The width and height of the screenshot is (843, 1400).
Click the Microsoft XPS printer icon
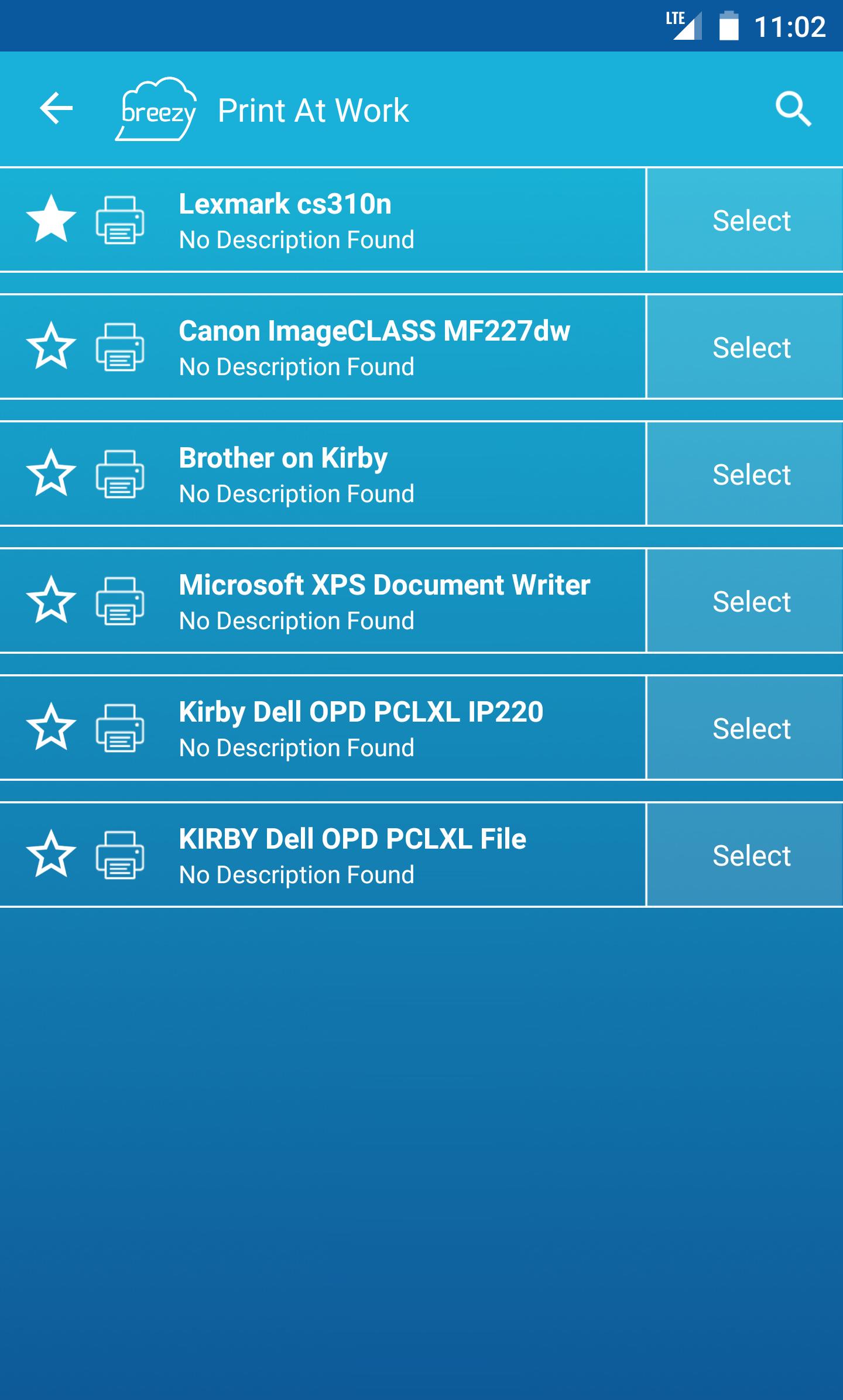[120, 601]
